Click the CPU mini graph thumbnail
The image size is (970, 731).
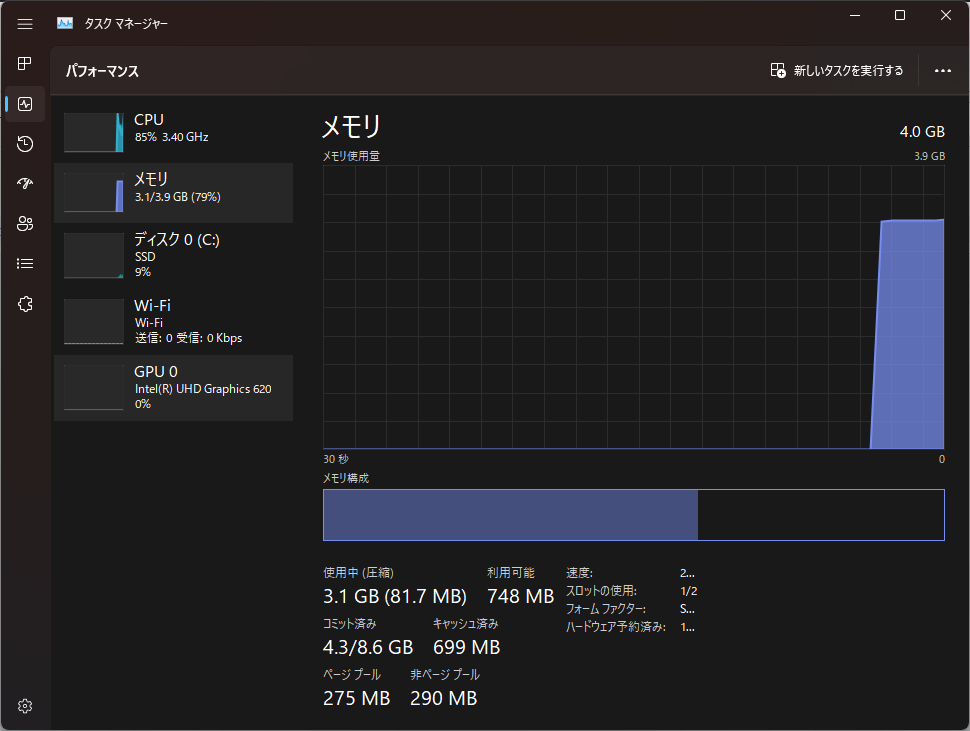94,132
